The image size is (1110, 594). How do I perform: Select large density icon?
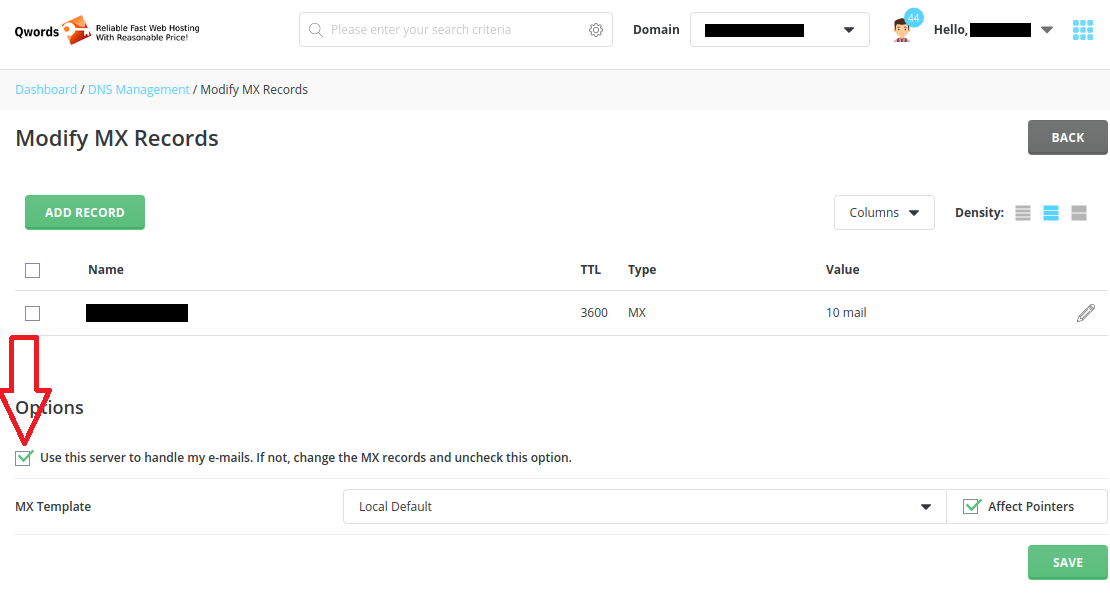(1079, 213)
